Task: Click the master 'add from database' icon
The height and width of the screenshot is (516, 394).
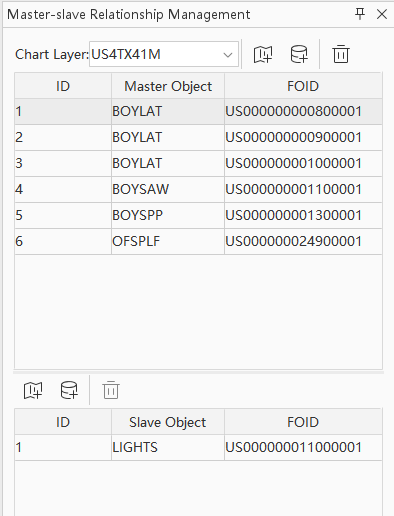Action: coord(299,54)
